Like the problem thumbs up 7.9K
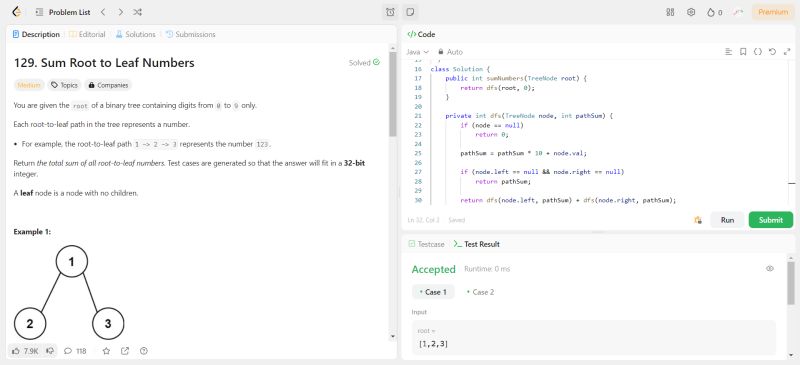Image resolution: width=800 pixels, height=365 pixels. [25, 351]
